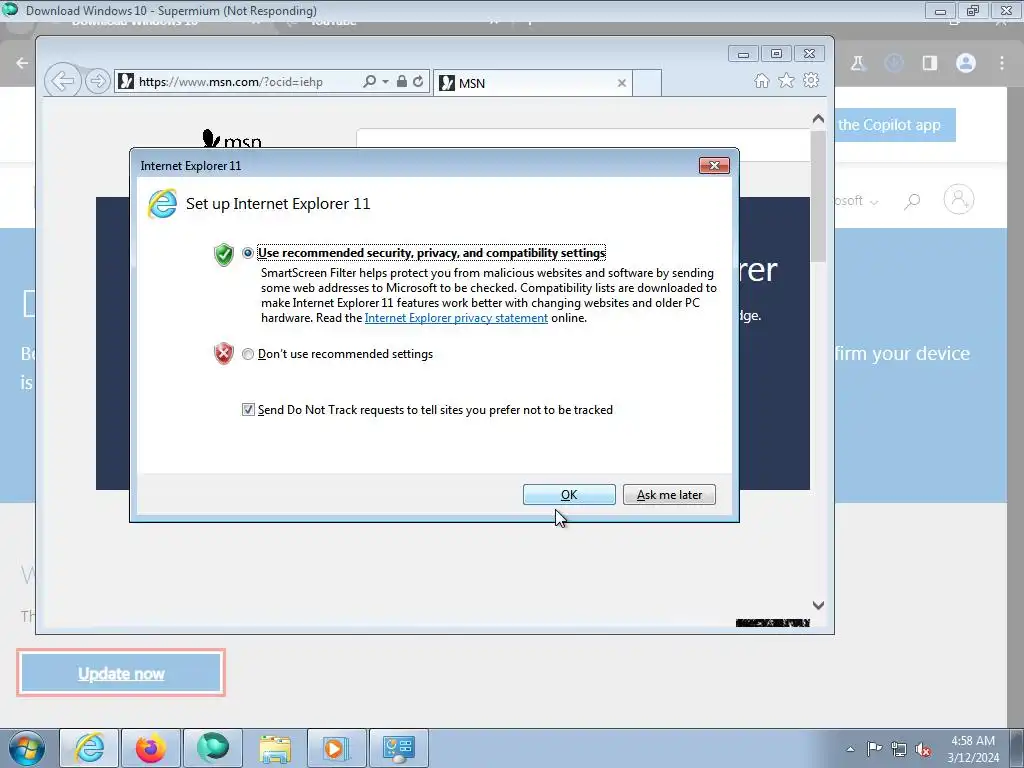This screenshot has height=768, width=1024.
Task: Click the network tray icon
Action: click(899, 749)
